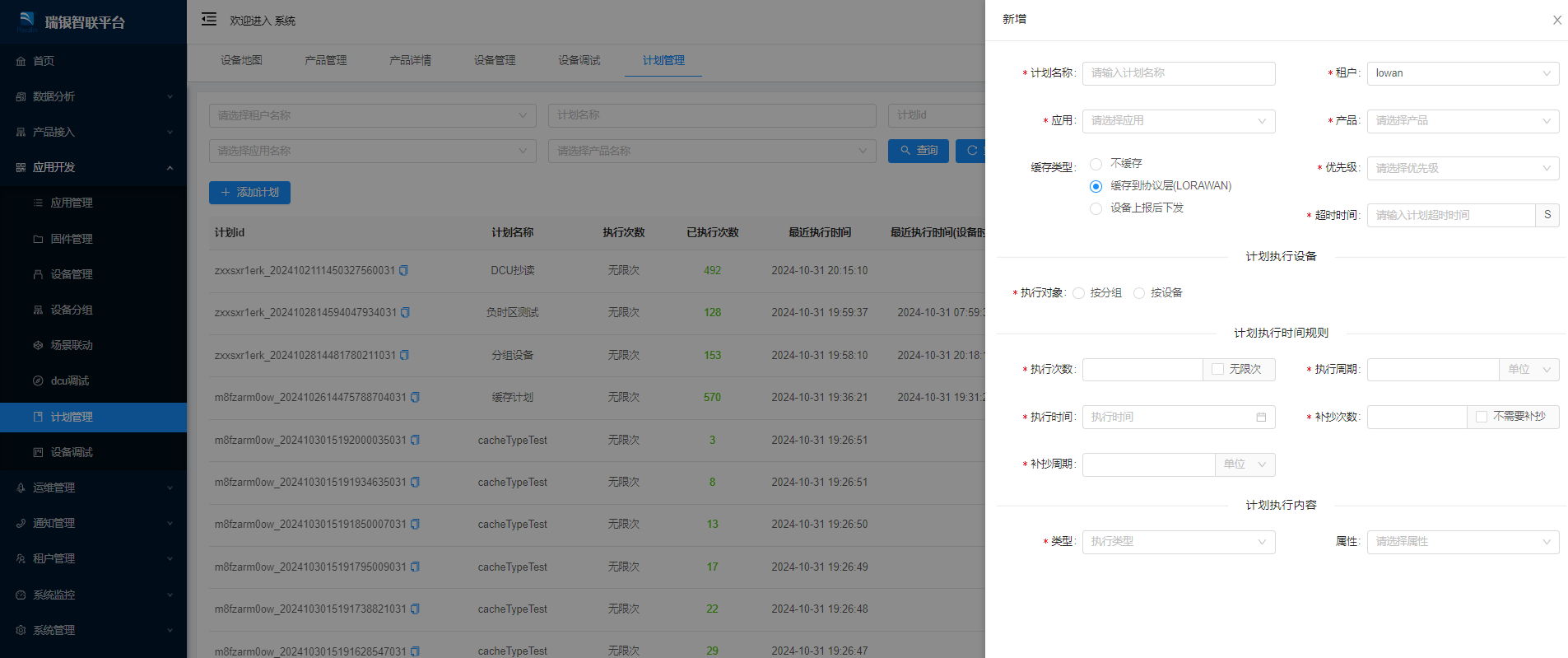The image size is (1568, 658).
Task: Click the 执行次数 input field
Action: 1142,370
